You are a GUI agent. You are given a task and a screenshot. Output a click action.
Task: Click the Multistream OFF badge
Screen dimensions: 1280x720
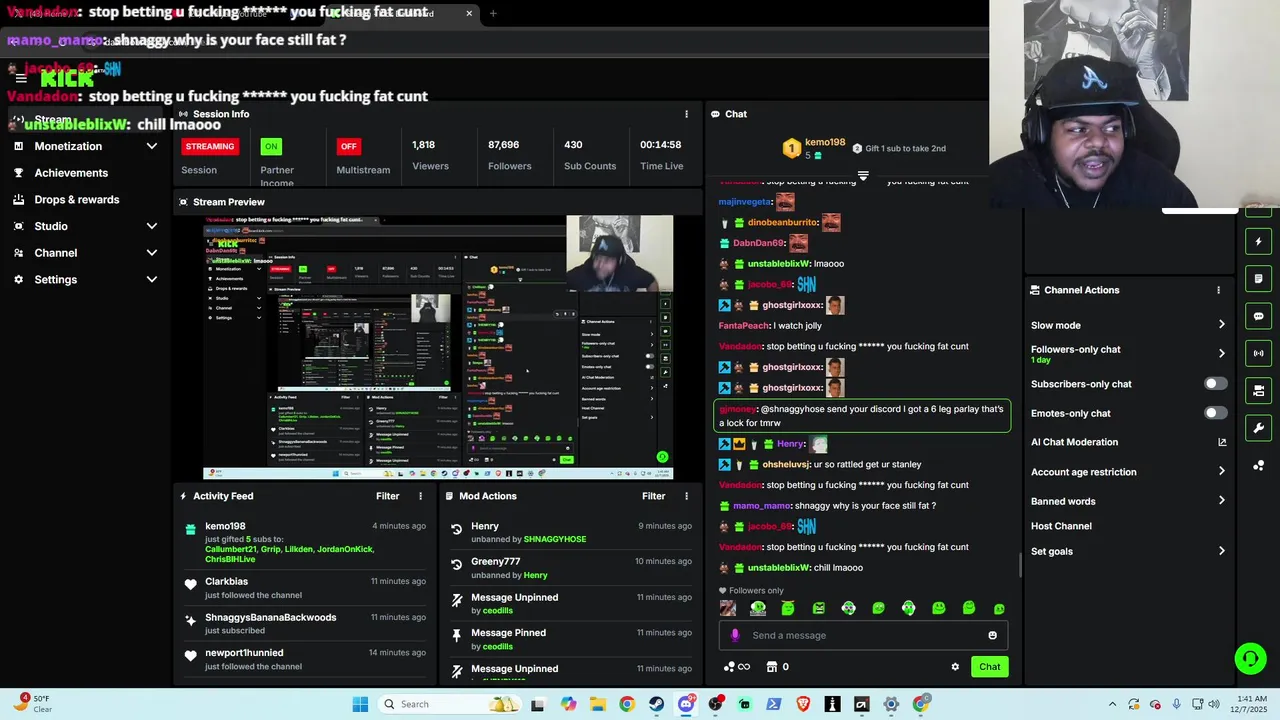click(x=348, y=146)
